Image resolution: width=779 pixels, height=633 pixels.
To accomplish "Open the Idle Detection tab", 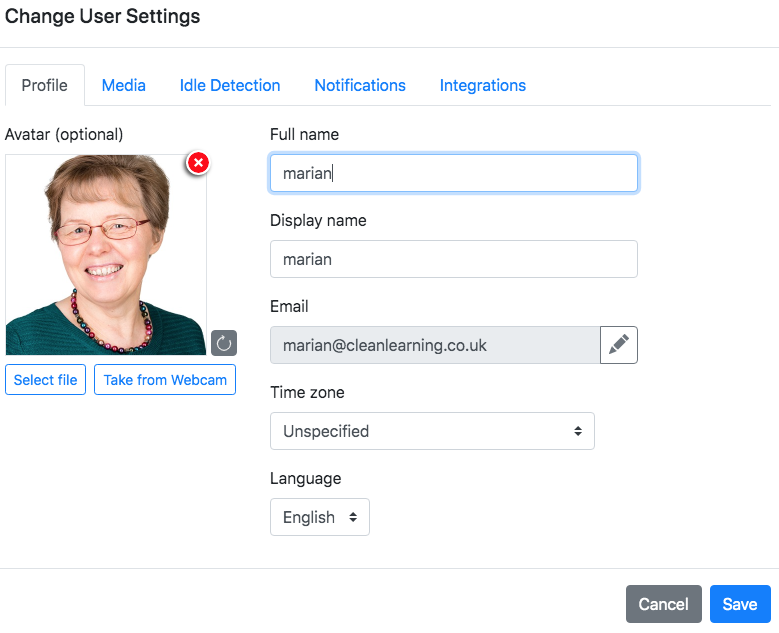I will coord(230,85).
